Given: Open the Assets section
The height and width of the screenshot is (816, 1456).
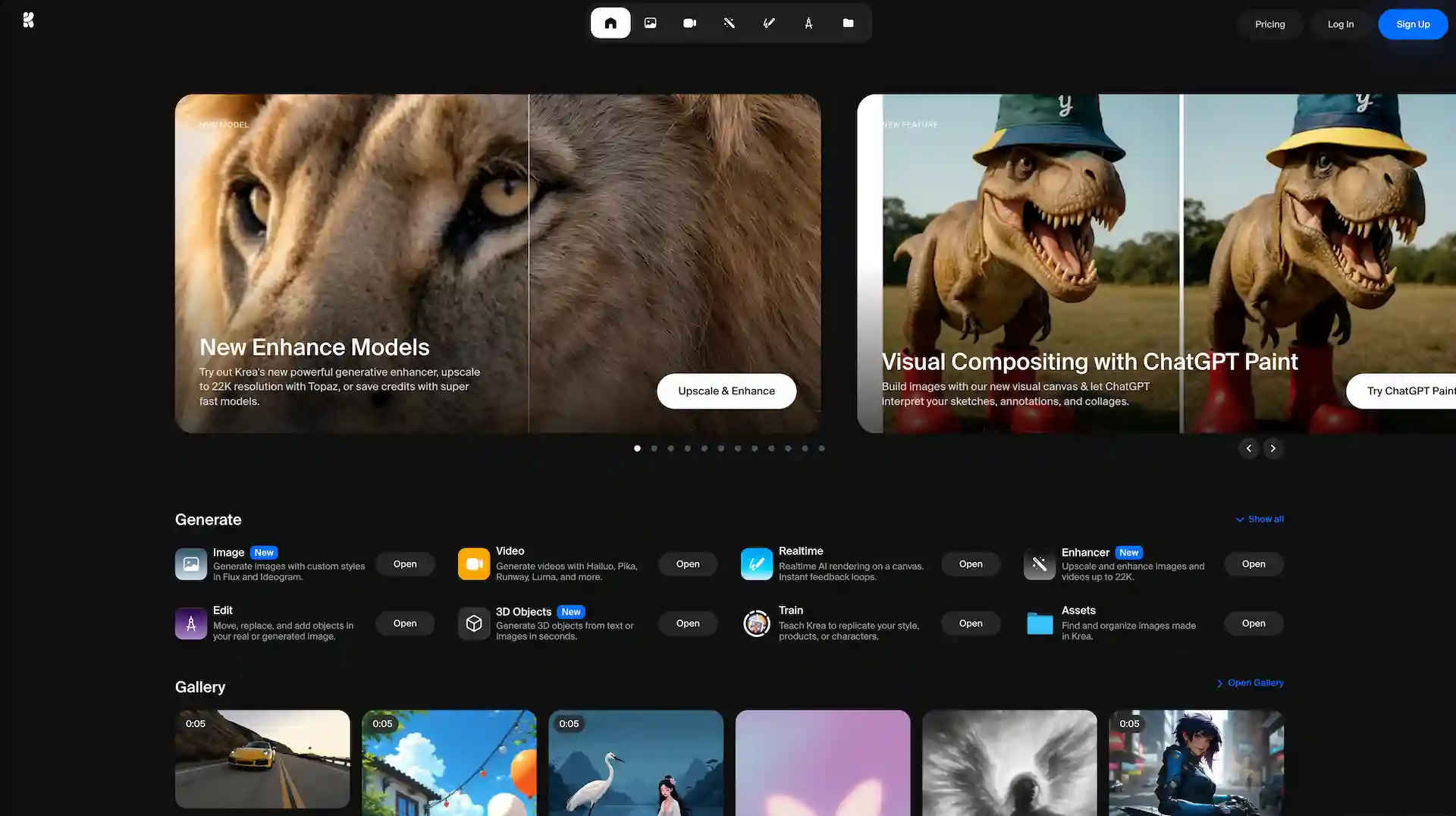Looking at the screenshot, I should 1254,623.
